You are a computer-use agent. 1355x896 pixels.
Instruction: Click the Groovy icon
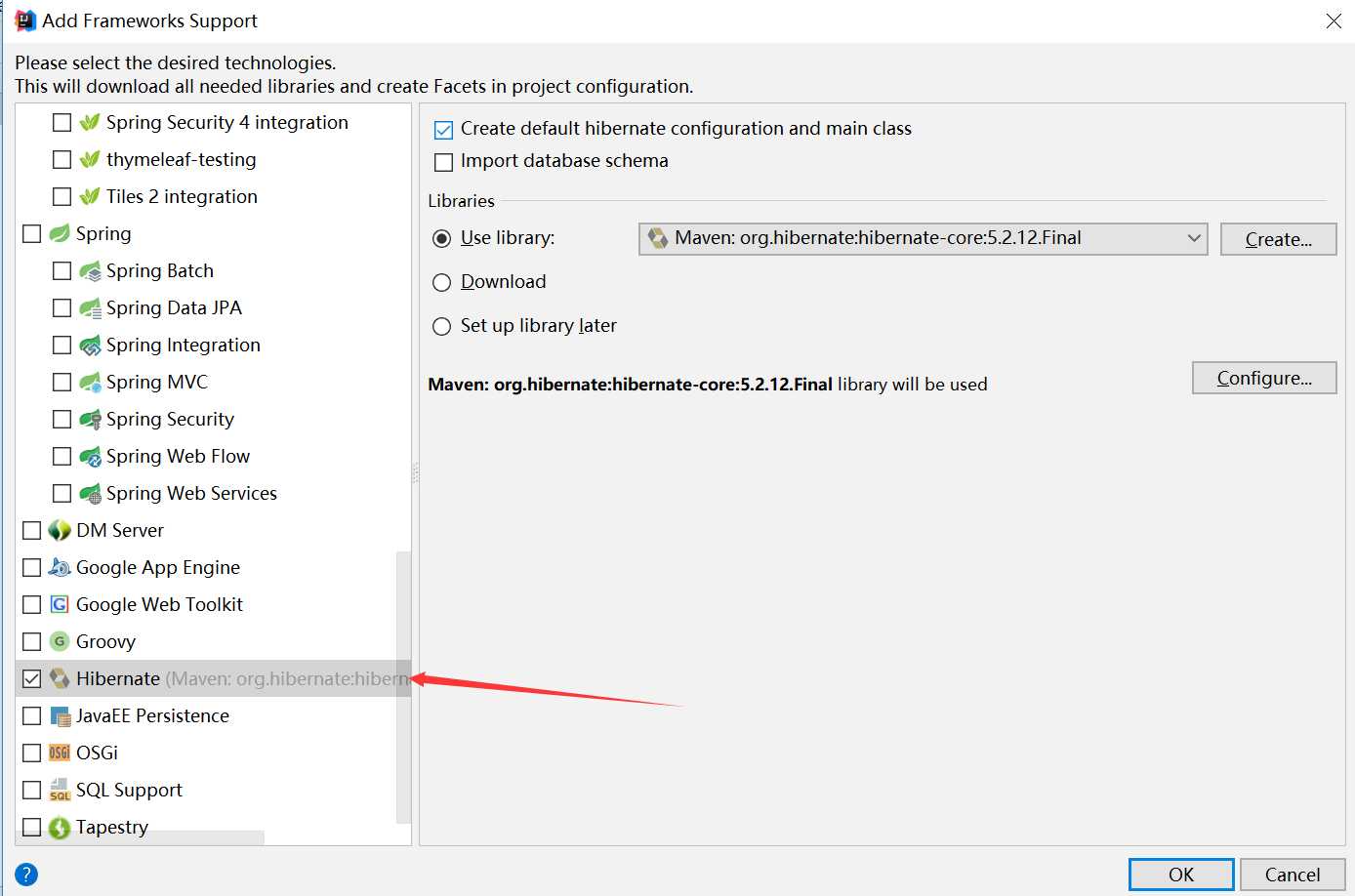tap(60, 642)
